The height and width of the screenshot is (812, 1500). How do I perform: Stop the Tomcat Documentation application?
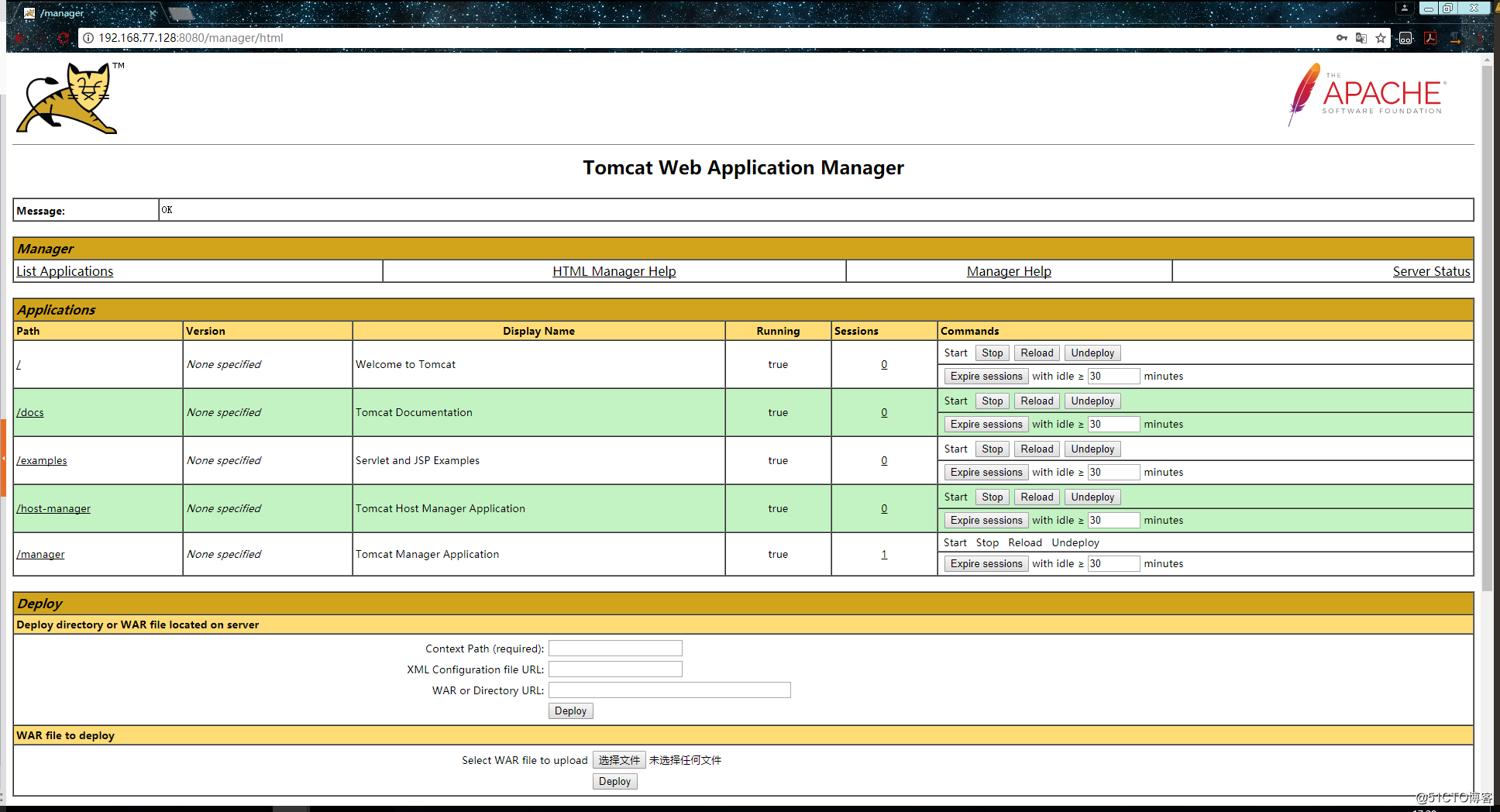992,401
